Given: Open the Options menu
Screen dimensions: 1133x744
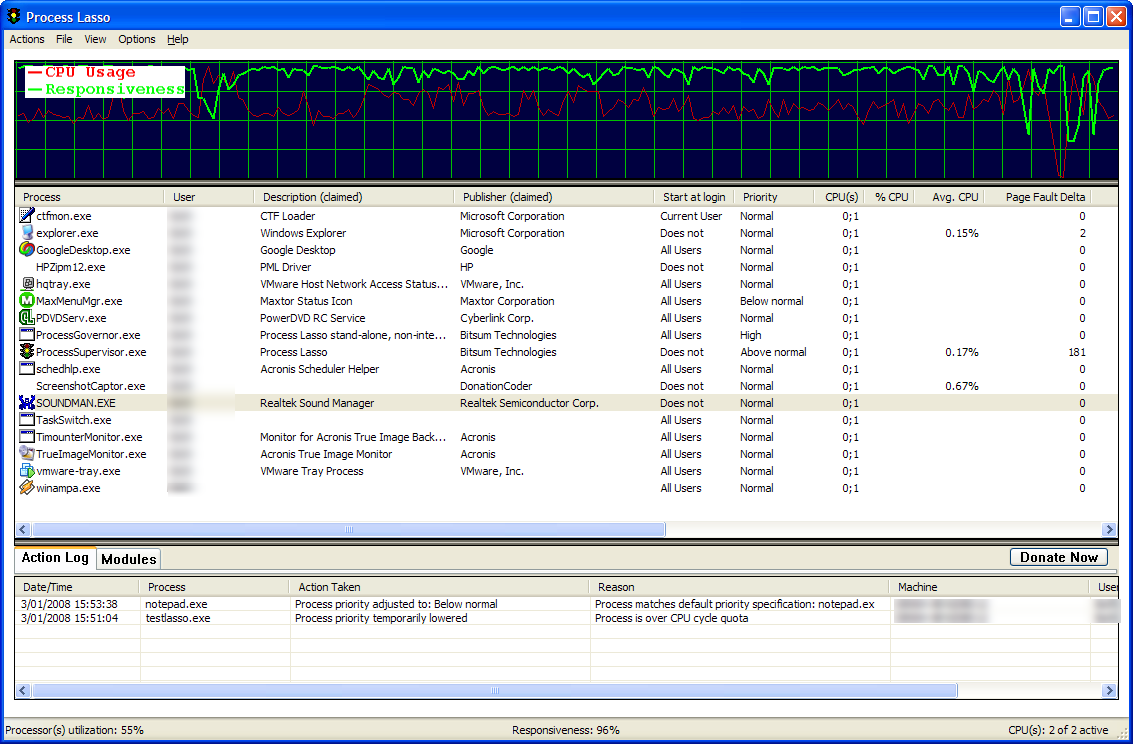Looking at the screenshot, I should coord(137,39).
